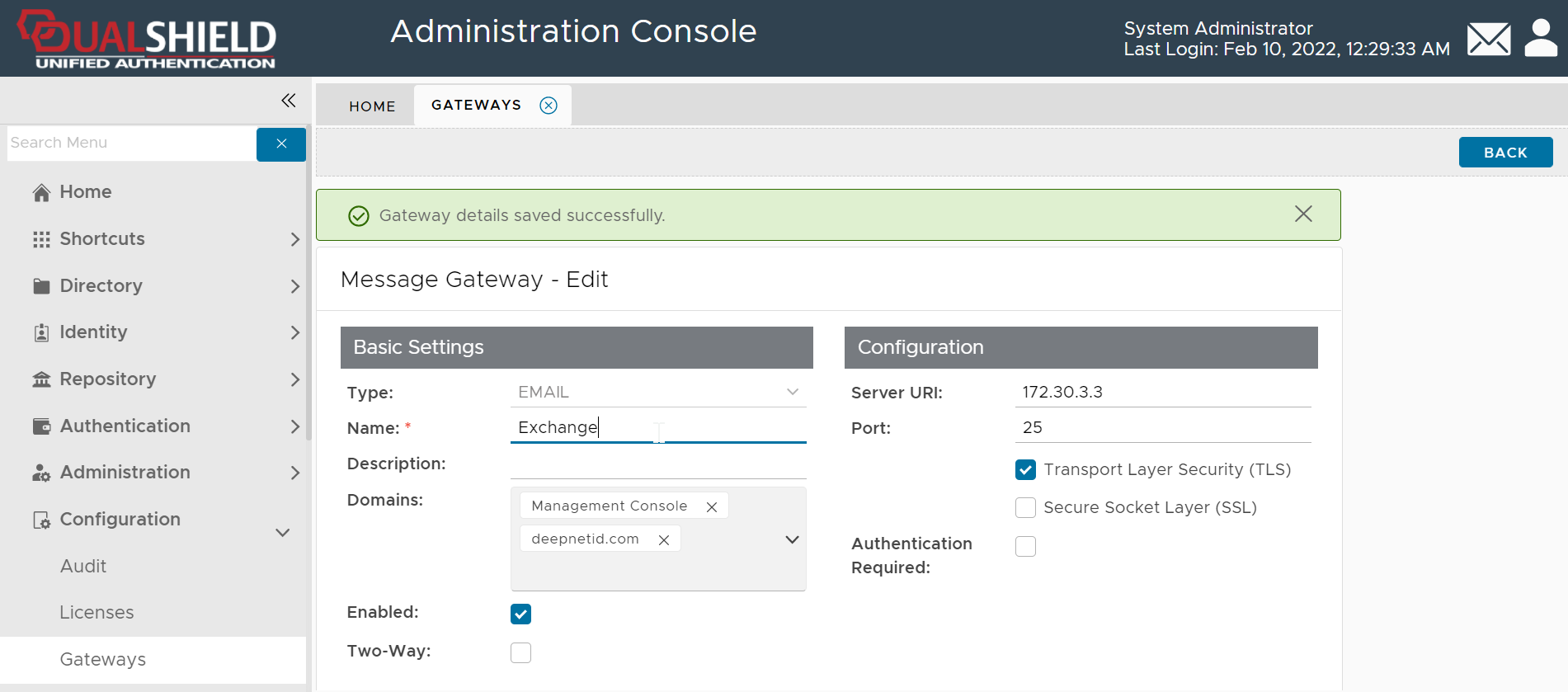Viewport: 1568px width, 692px height.
Task: Open Audit under Configuration
Action: pyautogui.click(x=83, y=567)
